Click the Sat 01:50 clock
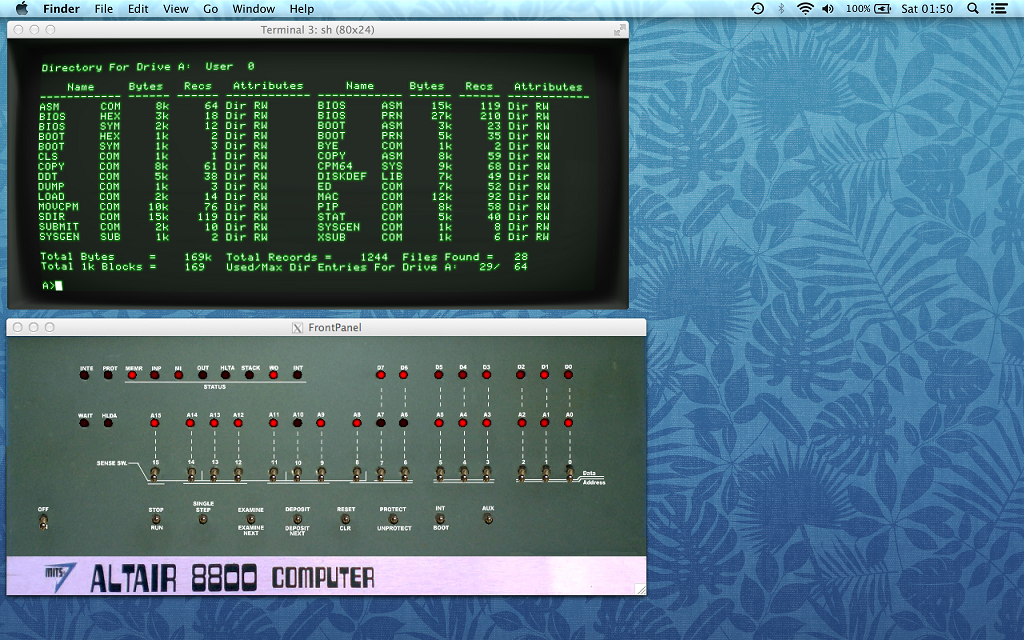 pos(927,8)
